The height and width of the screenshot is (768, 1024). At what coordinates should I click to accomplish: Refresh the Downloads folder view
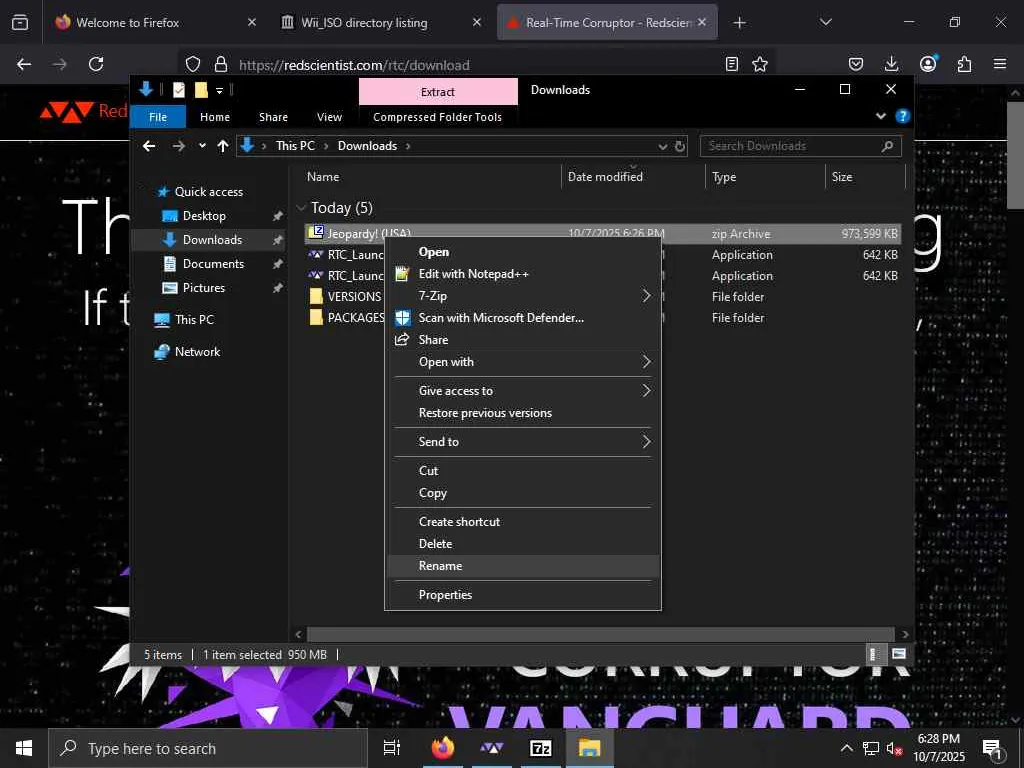point(680,146)
